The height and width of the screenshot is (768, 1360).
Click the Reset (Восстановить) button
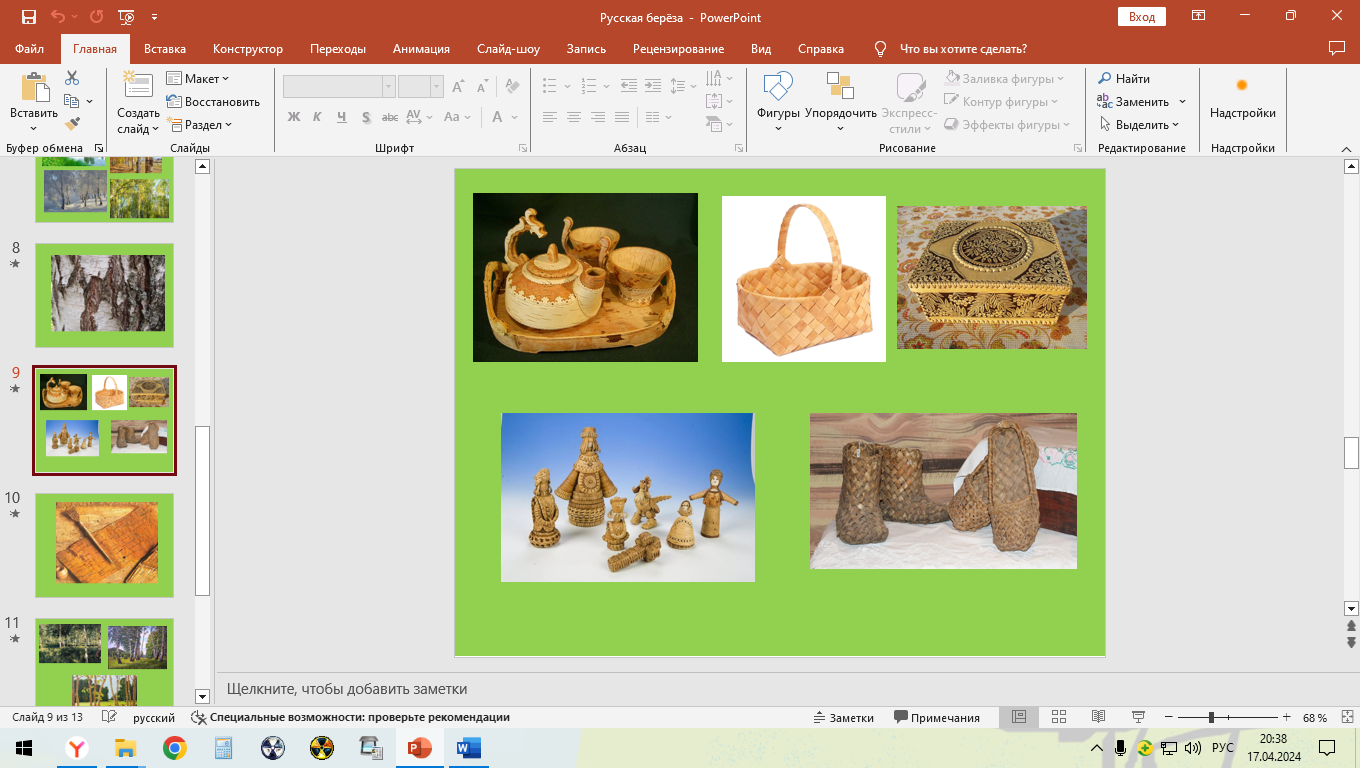[213, 102]
